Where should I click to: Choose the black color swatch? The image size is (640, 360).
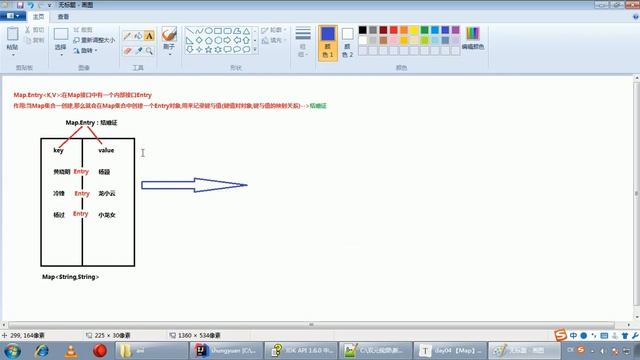(x=362, y=30)
